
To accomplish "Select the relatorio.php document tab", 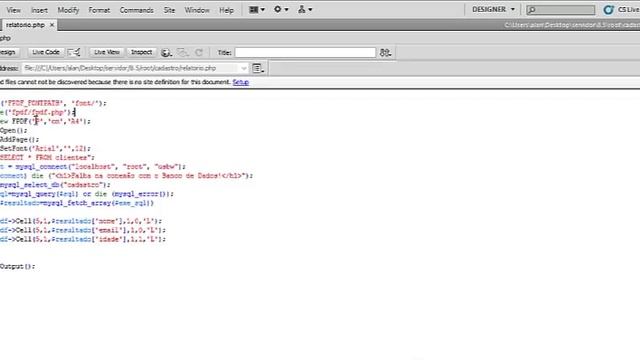I will [x=25, y=25].
